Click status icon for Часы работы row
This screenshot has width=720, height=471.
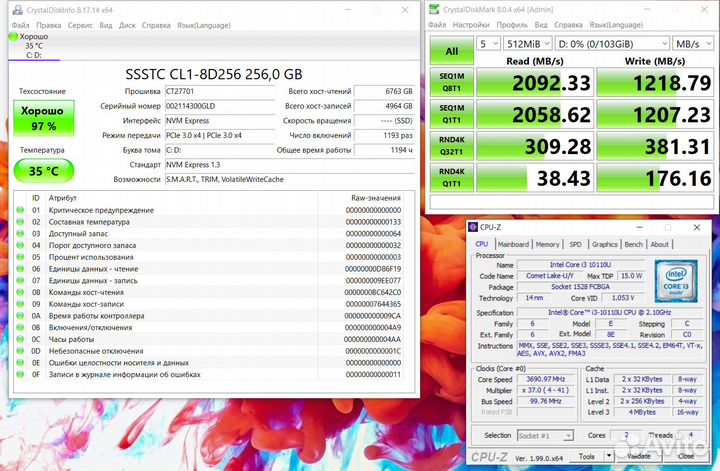[20, 339]
